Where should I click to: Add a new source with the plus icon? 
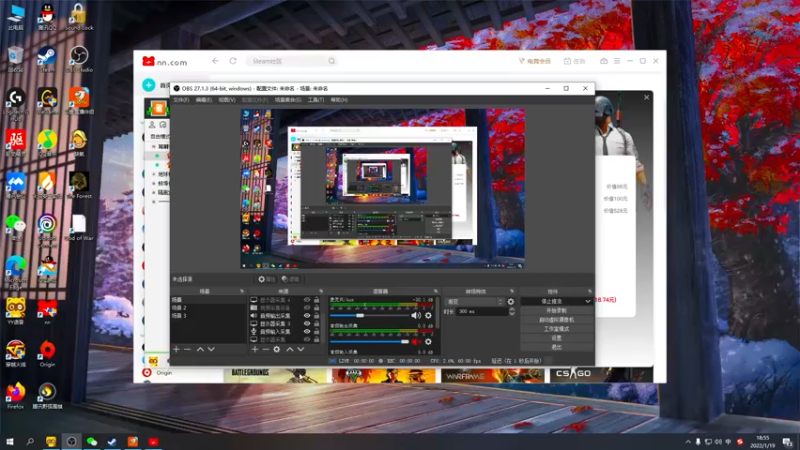(255, 349)
